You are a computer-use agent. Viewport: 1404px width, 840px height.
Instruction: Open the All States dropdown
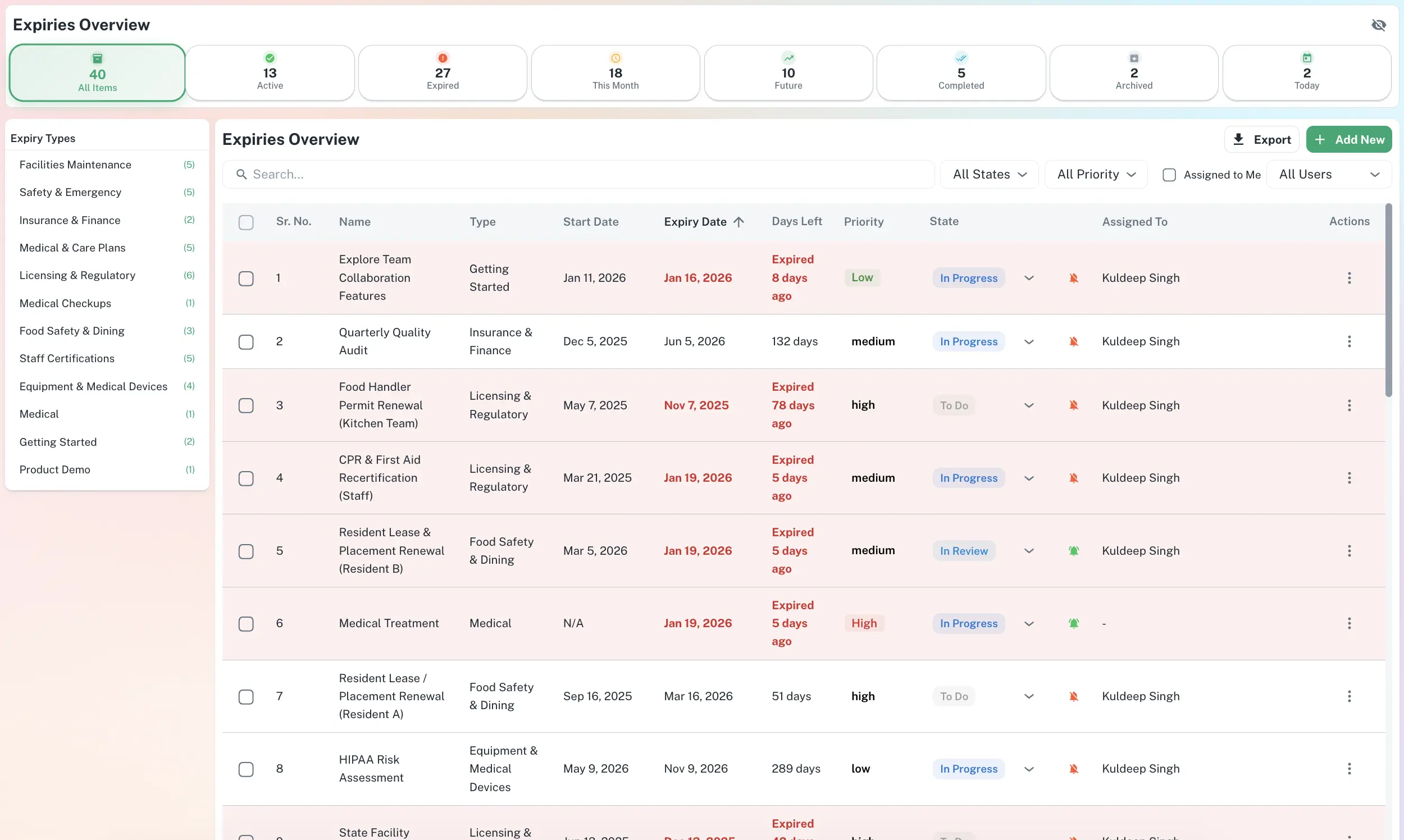(x=989, y=174)
